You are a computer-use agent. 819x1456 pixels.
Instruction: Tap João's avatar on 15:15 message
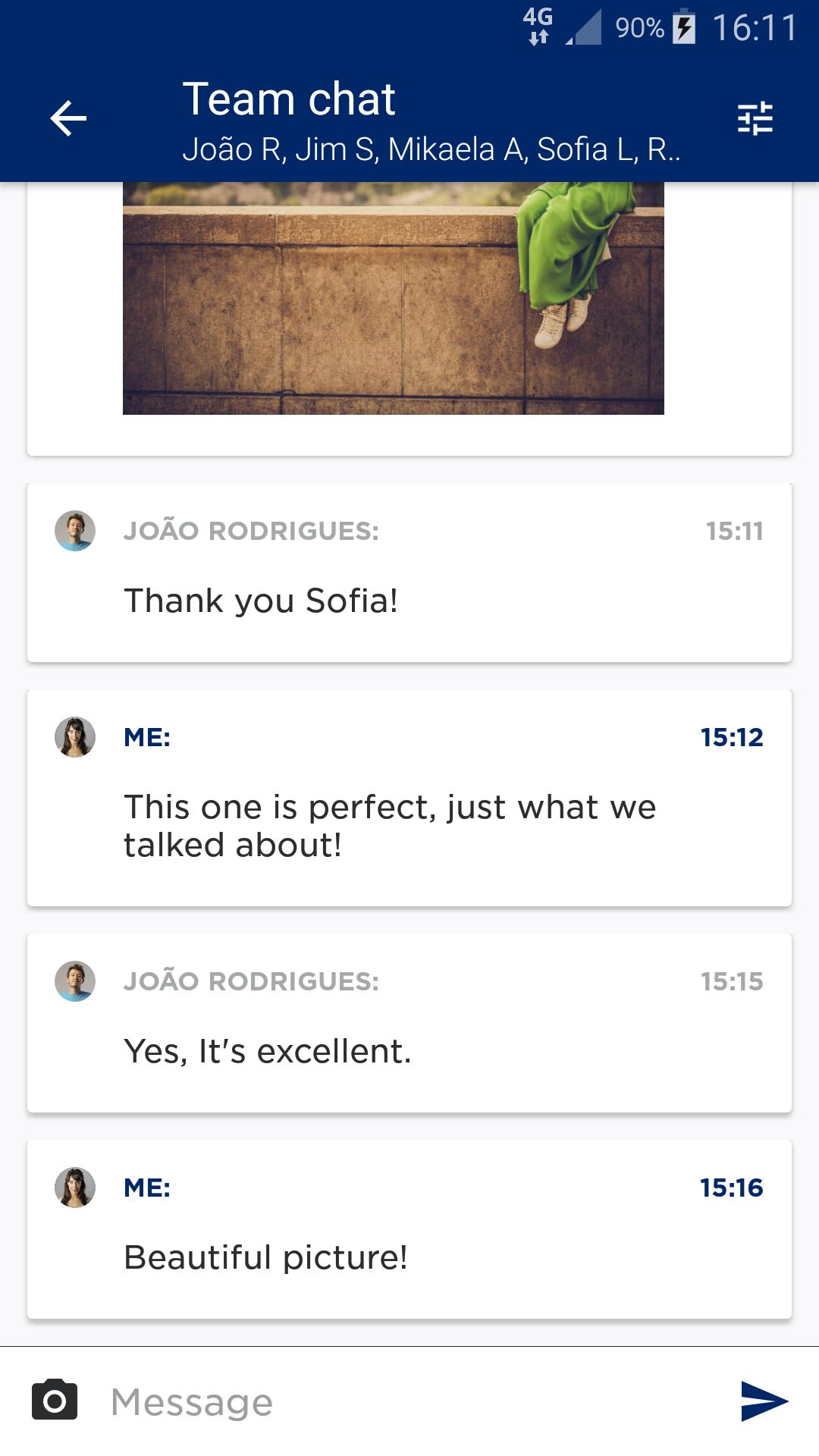pyautogui.click(x=75, y=981)
